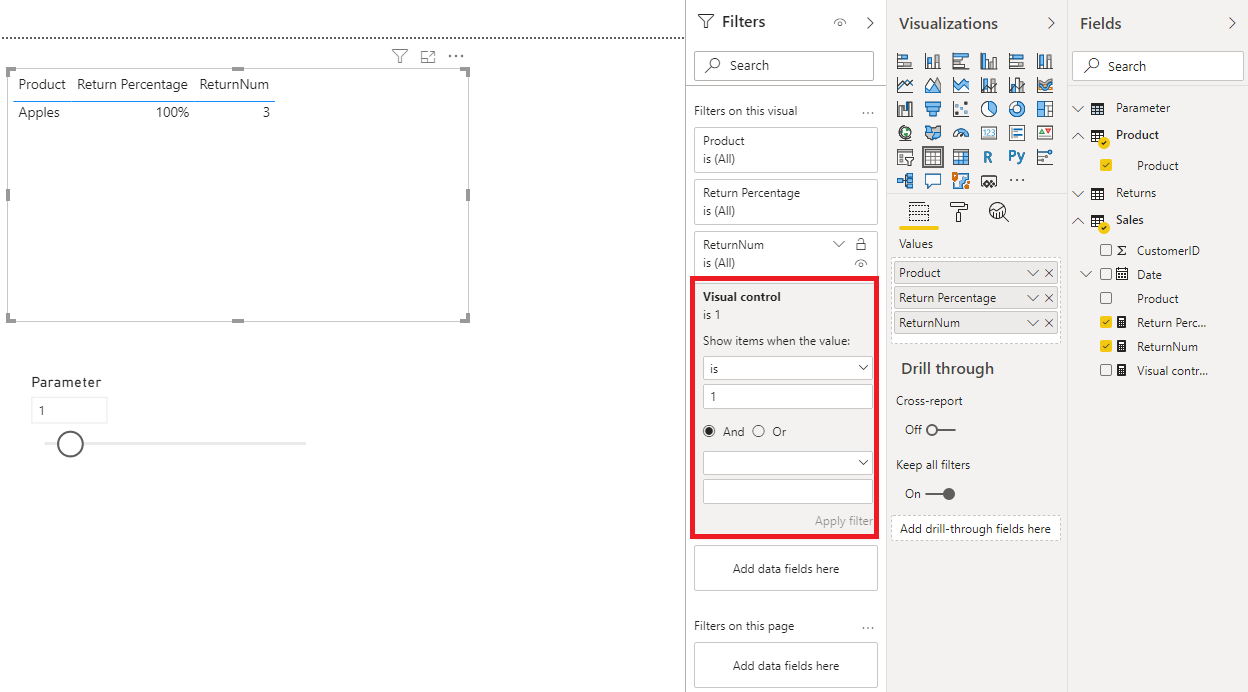Viewport: 1248px width, 692px height.
Task: Open more options for Filters on this page
Action: point(868,627)
